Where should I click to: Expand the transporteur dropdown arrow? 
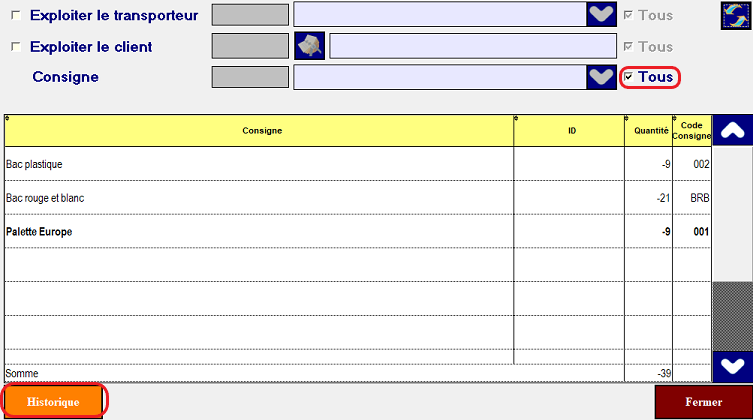(x=600, y=15)
